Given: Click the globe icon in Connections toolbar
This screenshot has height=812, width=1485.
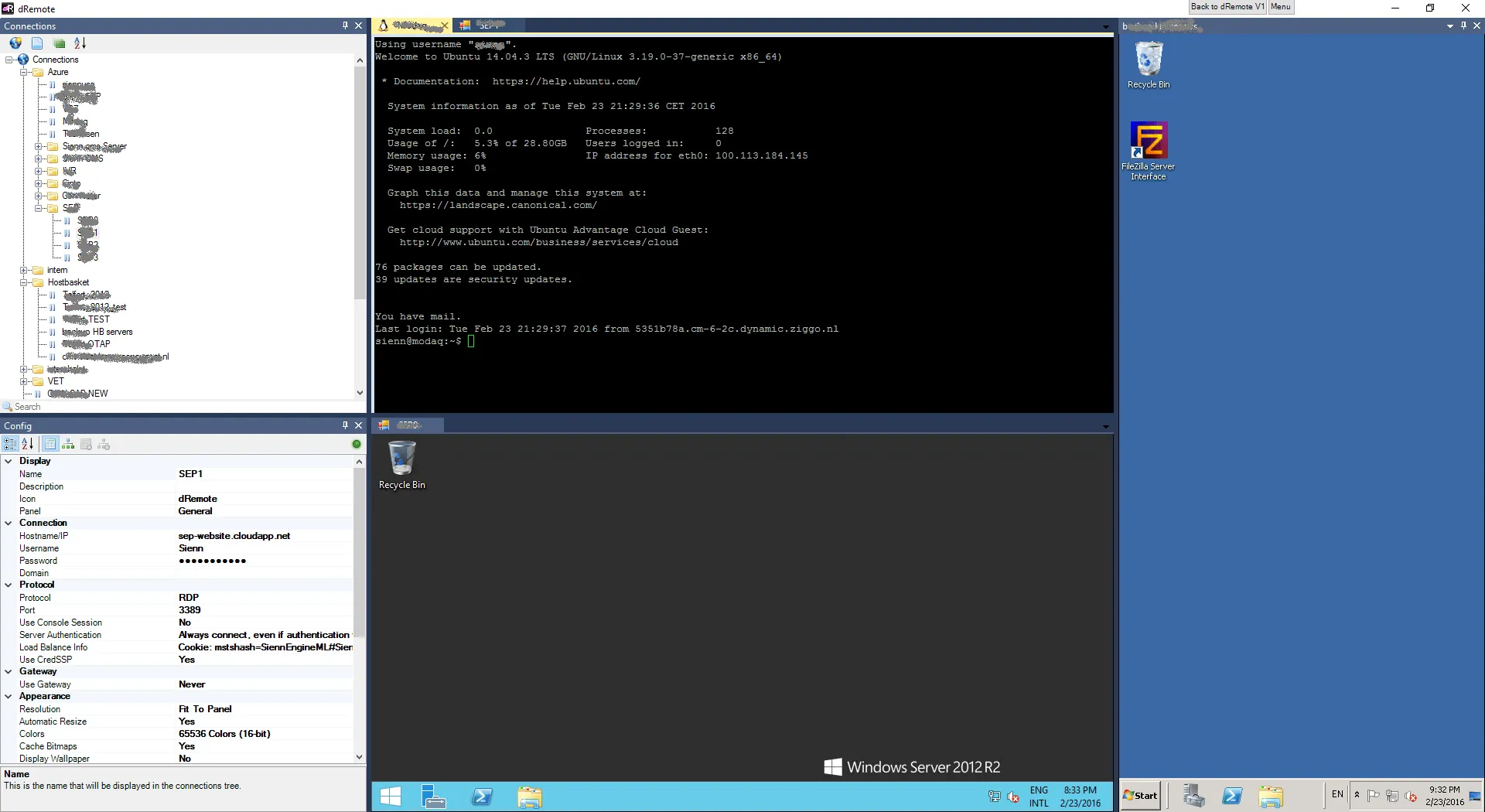Looking at the screenshot, I should coord(15,43).
